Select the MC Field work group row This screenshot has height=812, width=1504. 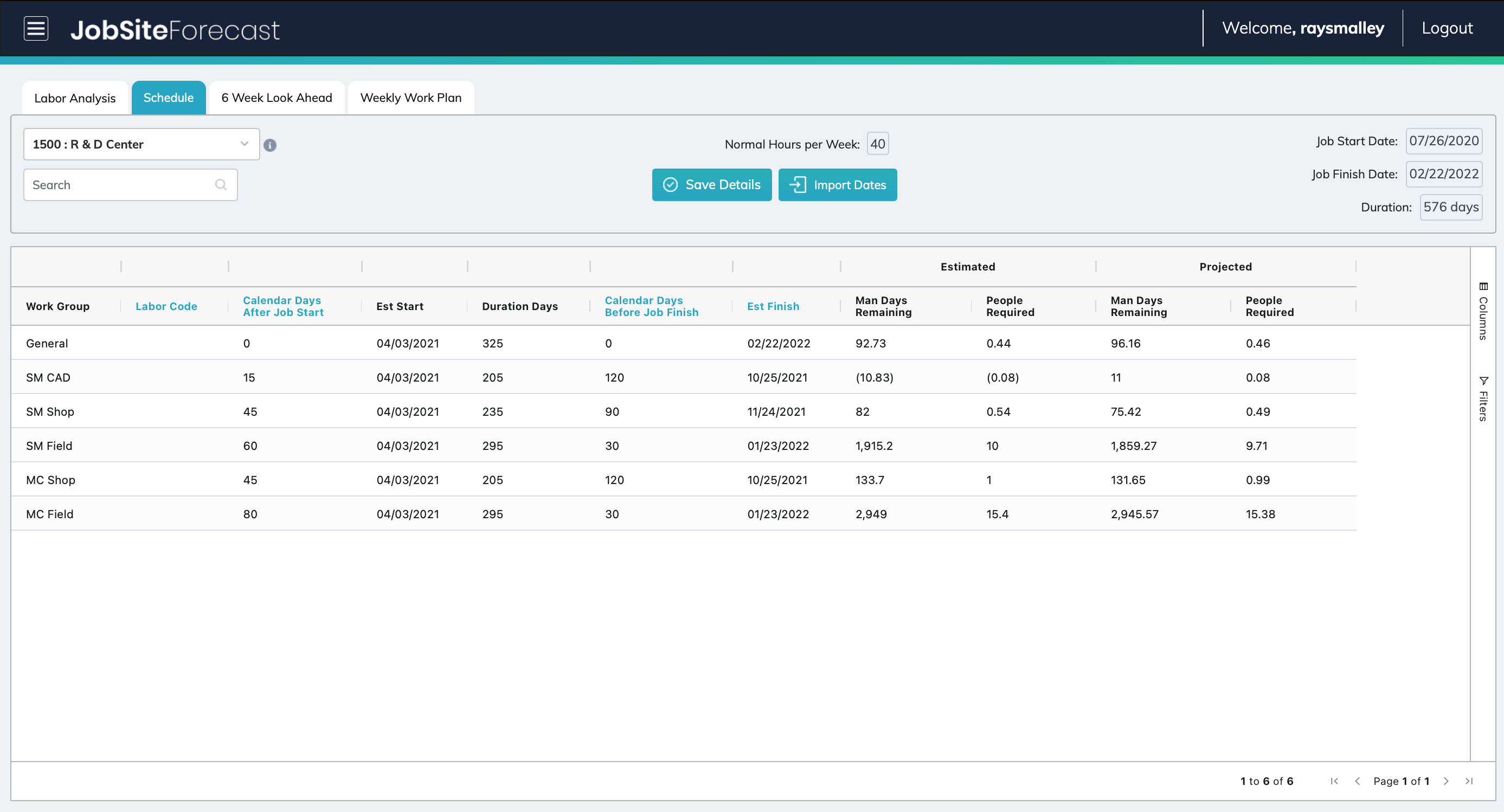(683, 514)
